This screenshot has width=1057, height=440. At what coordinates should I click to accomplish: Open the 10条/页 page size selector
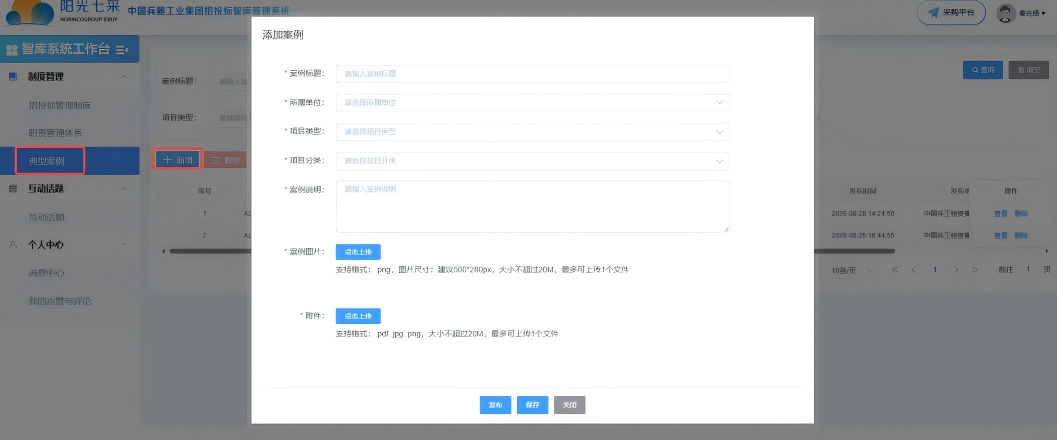tap(850, 270)
